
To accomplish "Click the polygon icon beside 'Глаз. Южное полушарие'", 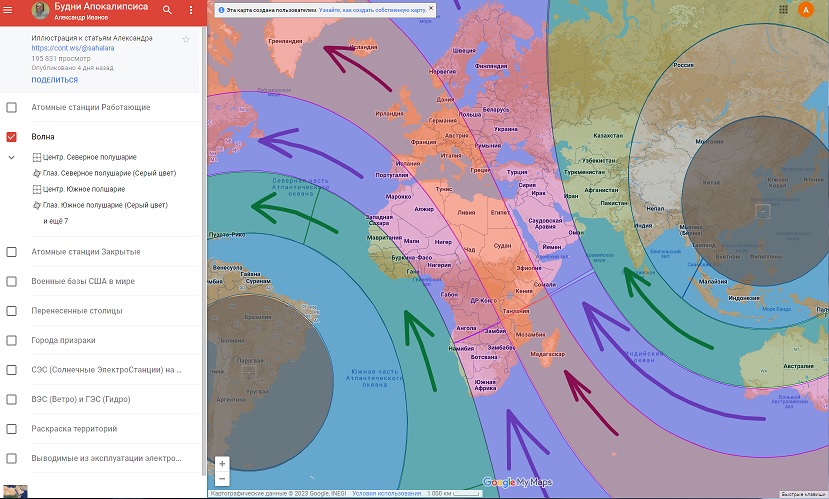I will (36, 205).
